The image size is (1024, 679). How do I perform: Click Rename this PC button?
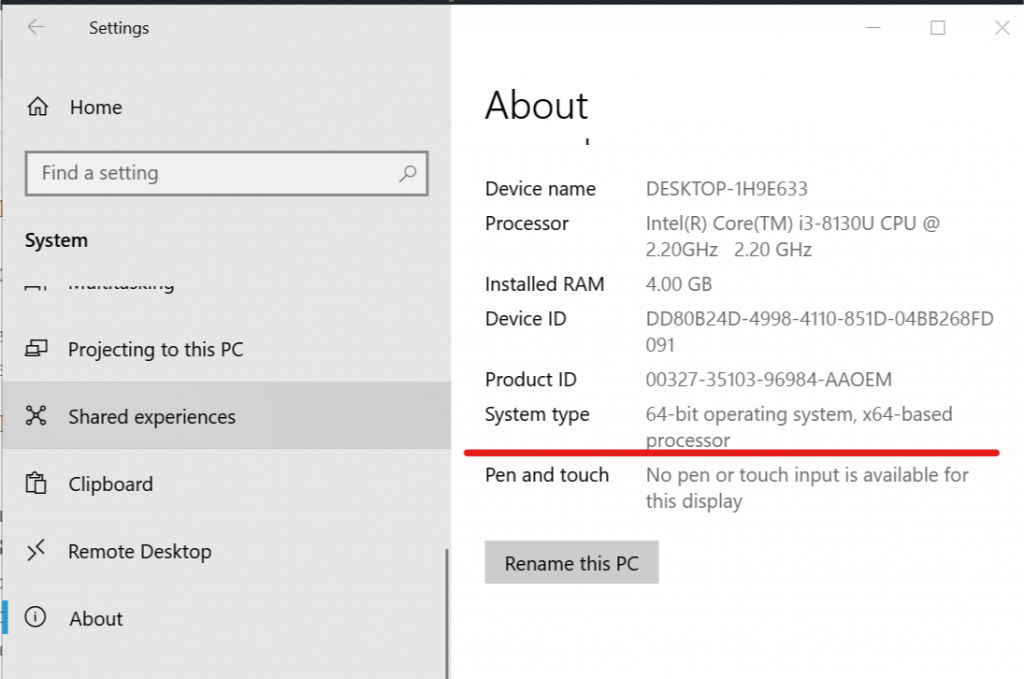click(571, 562)
